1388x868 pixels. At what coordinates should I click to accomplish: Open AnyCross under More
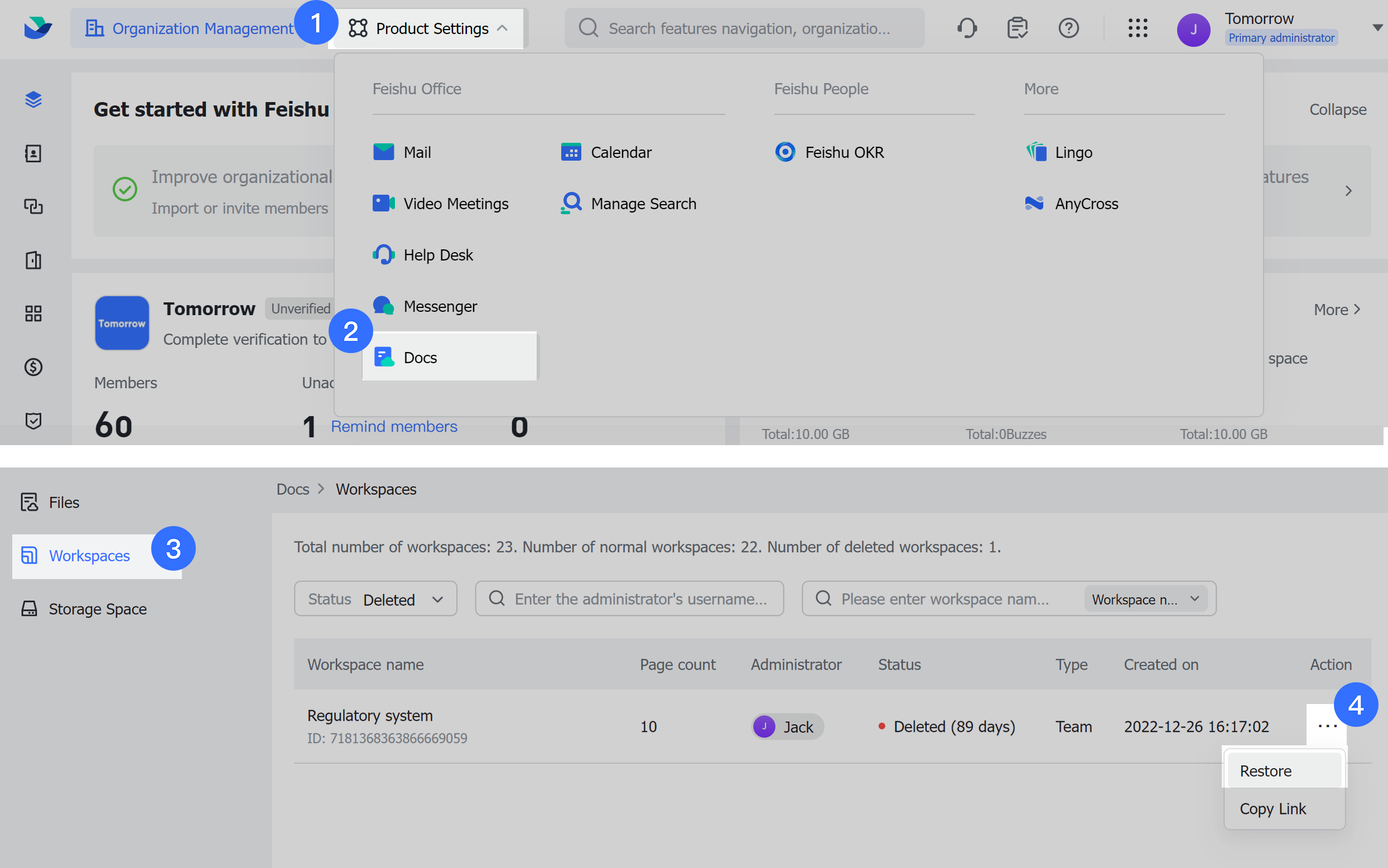pyautogui.click(x=1072, y=203)
